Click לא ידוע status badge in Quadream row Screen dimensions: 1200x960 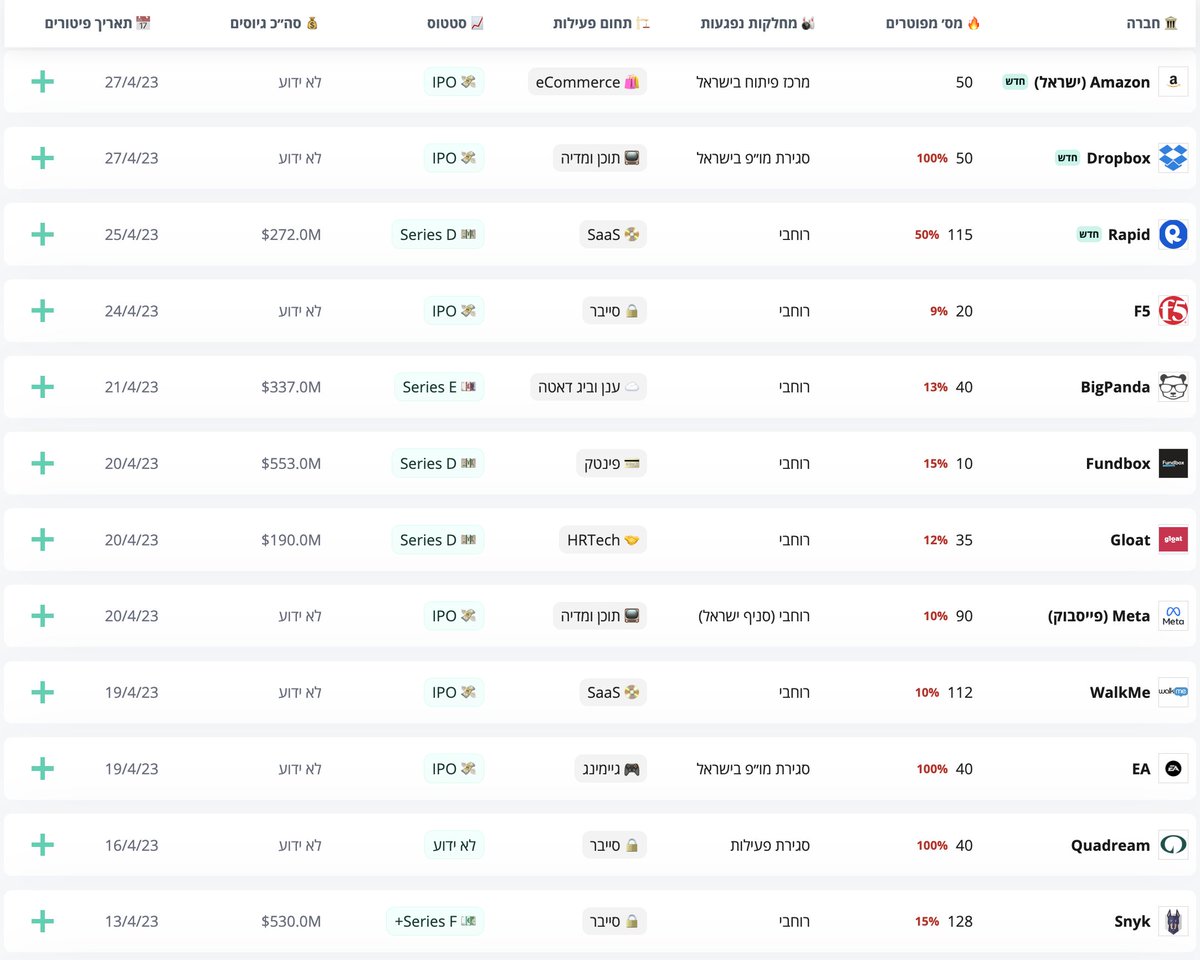[454, 845]
